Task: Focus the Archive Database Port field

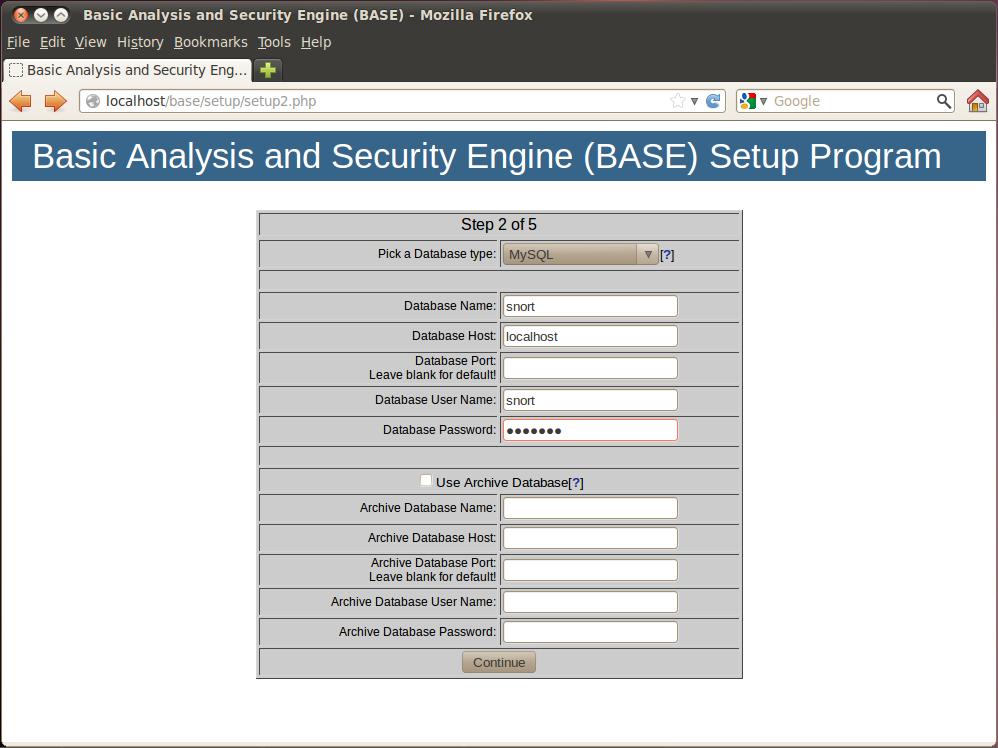Action: tap(590, 570)
